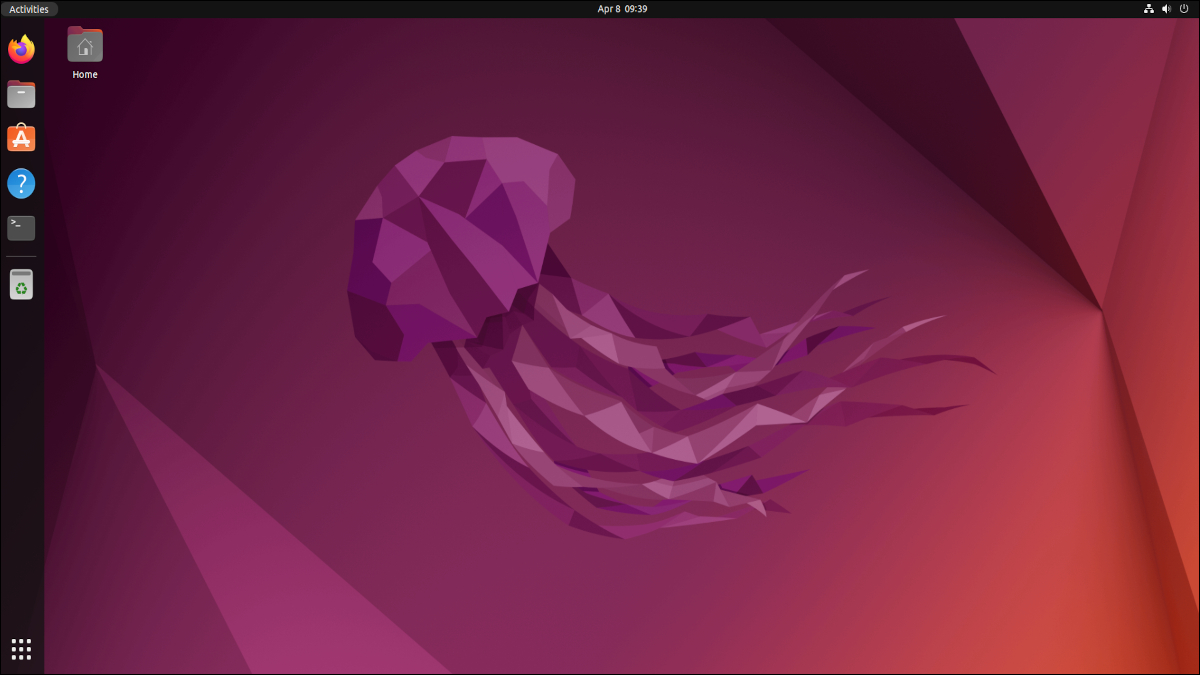Image resolution: width=1200 pixels, height=675 pixels.
Task: Click the power icon in the top bar
Action: click(1186, 9)
